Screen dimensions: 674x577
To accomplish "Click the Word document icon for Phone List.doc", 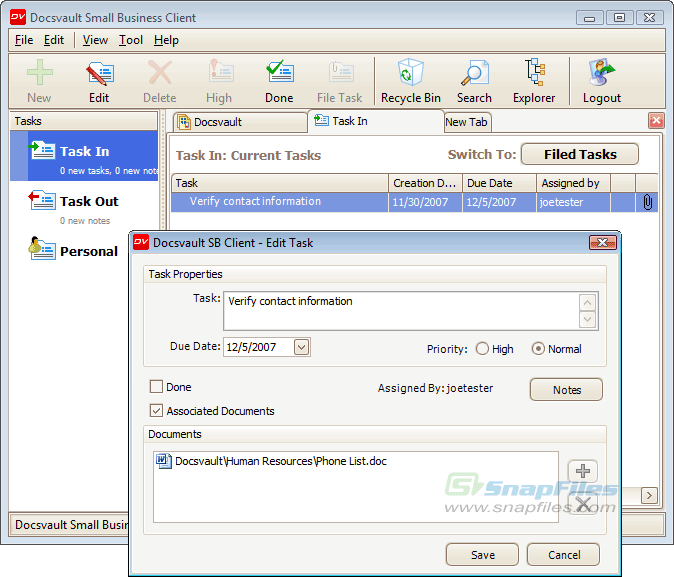I will point(163,461).
